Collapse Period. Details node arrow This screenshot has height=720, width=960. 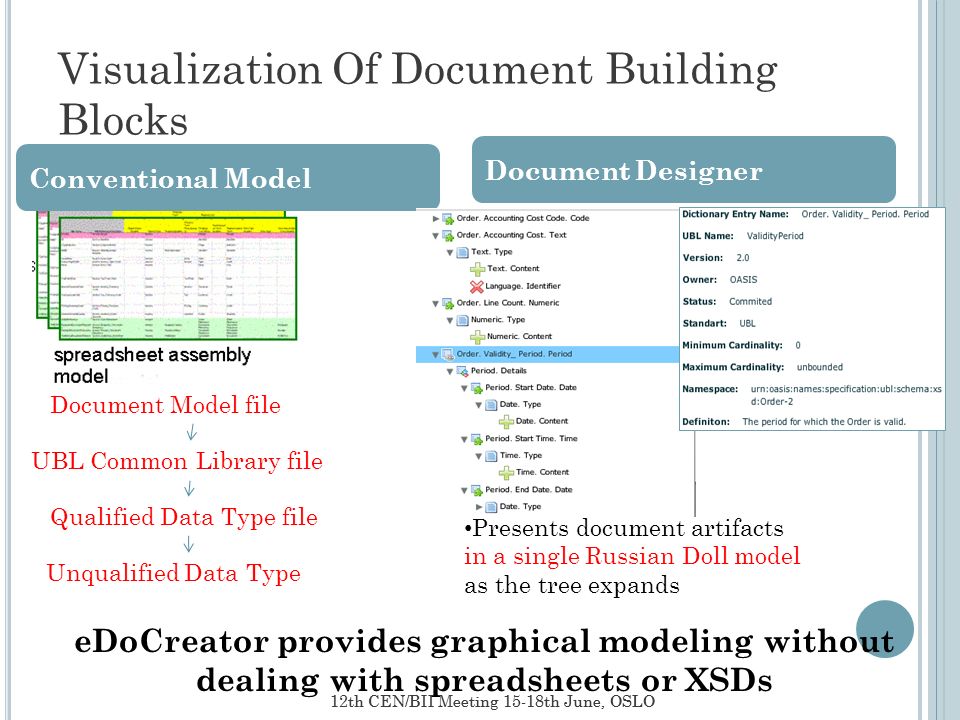pos(450,372)
